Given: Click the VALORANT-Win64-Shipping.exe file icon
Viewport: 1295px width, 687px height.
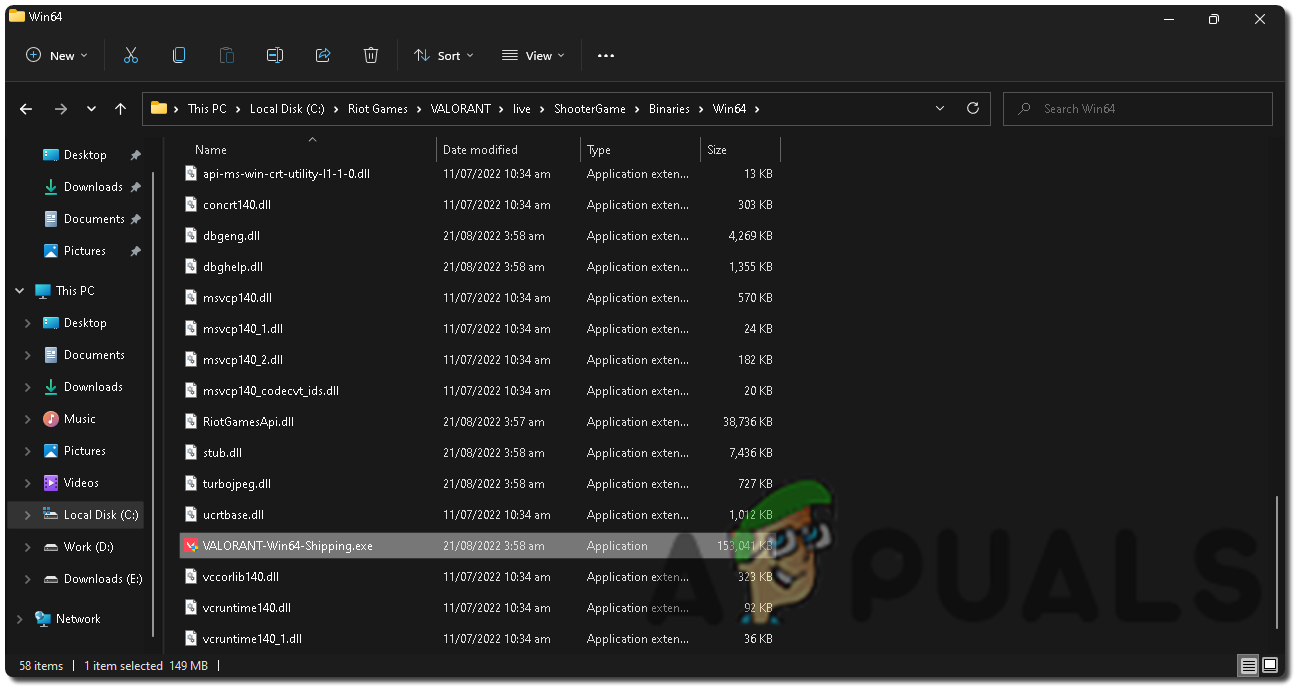Looking at the screenshot, I should click(x=191, y=546).
